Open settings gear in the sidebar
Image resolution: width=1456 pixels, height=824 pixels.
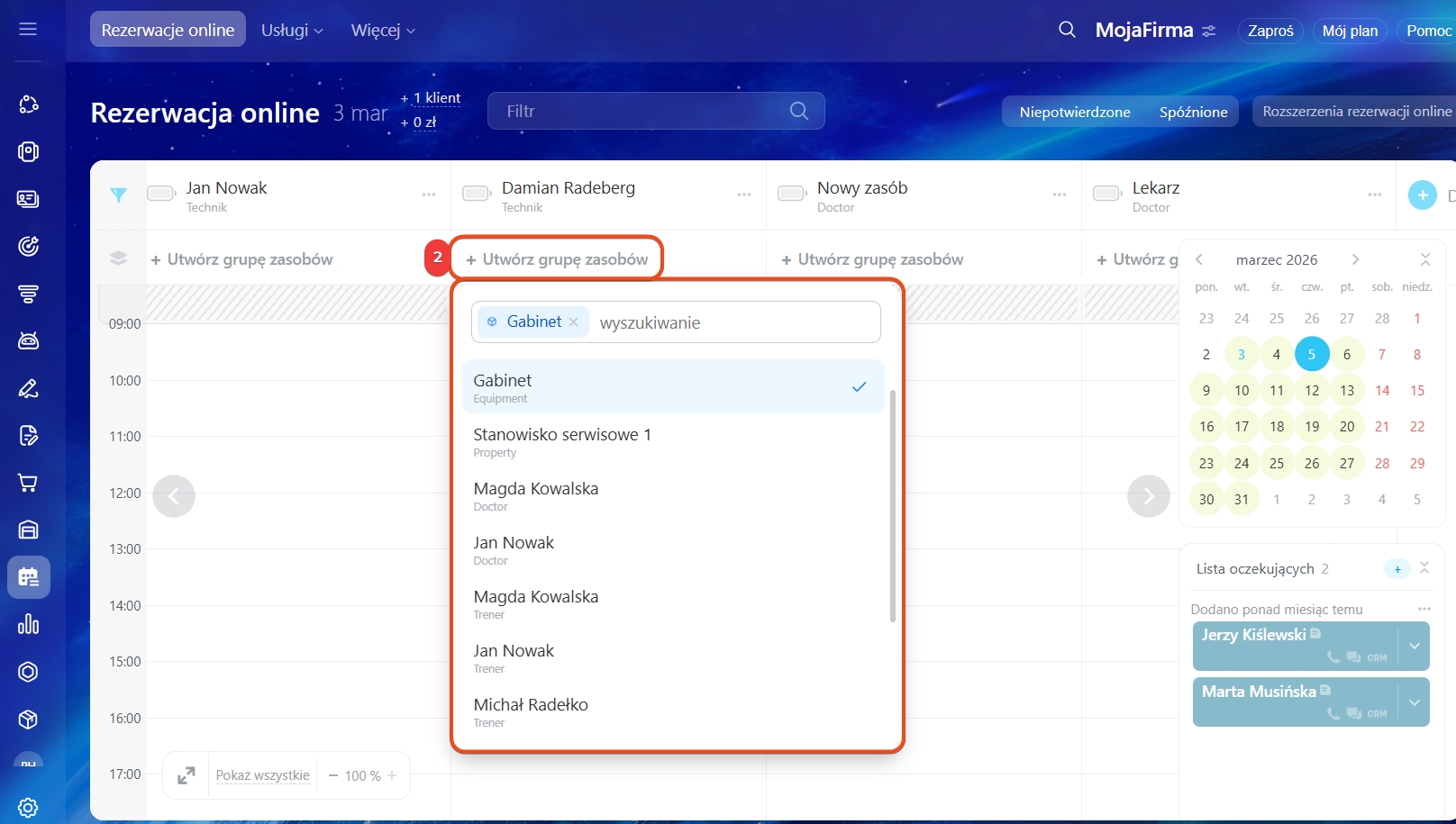click(x=28, y=807)
